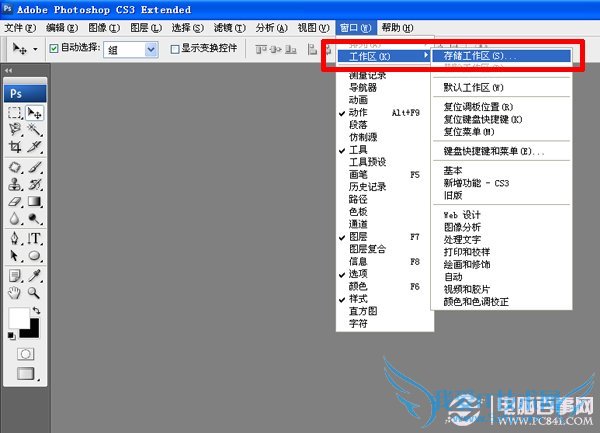Image resolution: width=600 pixels, height=433 pixels.
Task: Enable 显示变换控件 checkbox
Action: pyautogui.click(x=175, y=49)
